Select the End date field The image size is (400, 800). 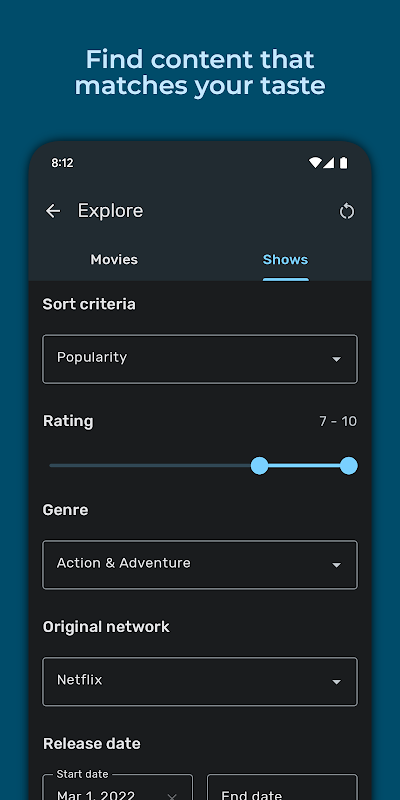pos(282,787)
